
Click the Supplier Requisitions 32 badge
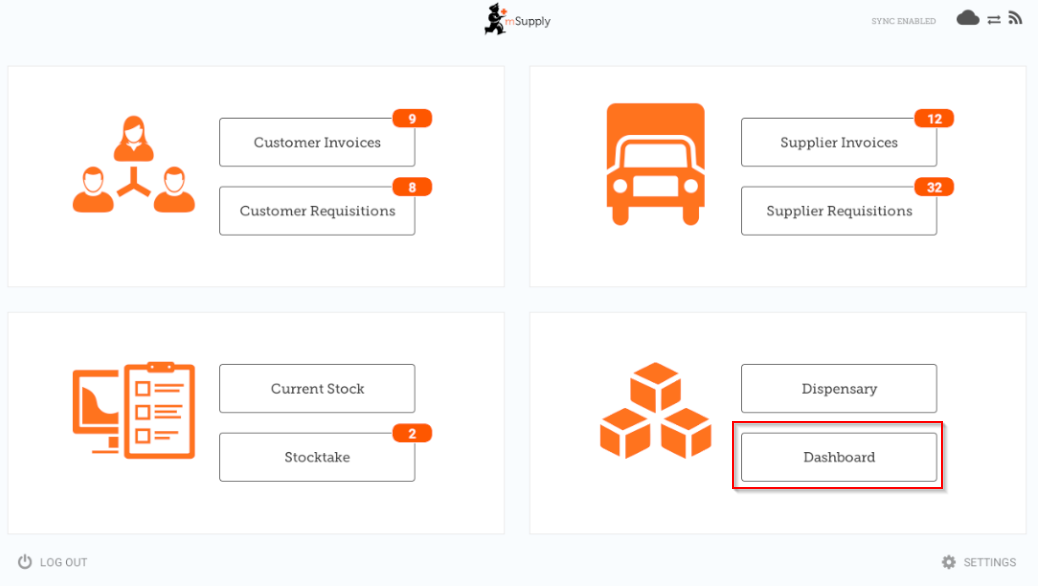pos(934,187)
